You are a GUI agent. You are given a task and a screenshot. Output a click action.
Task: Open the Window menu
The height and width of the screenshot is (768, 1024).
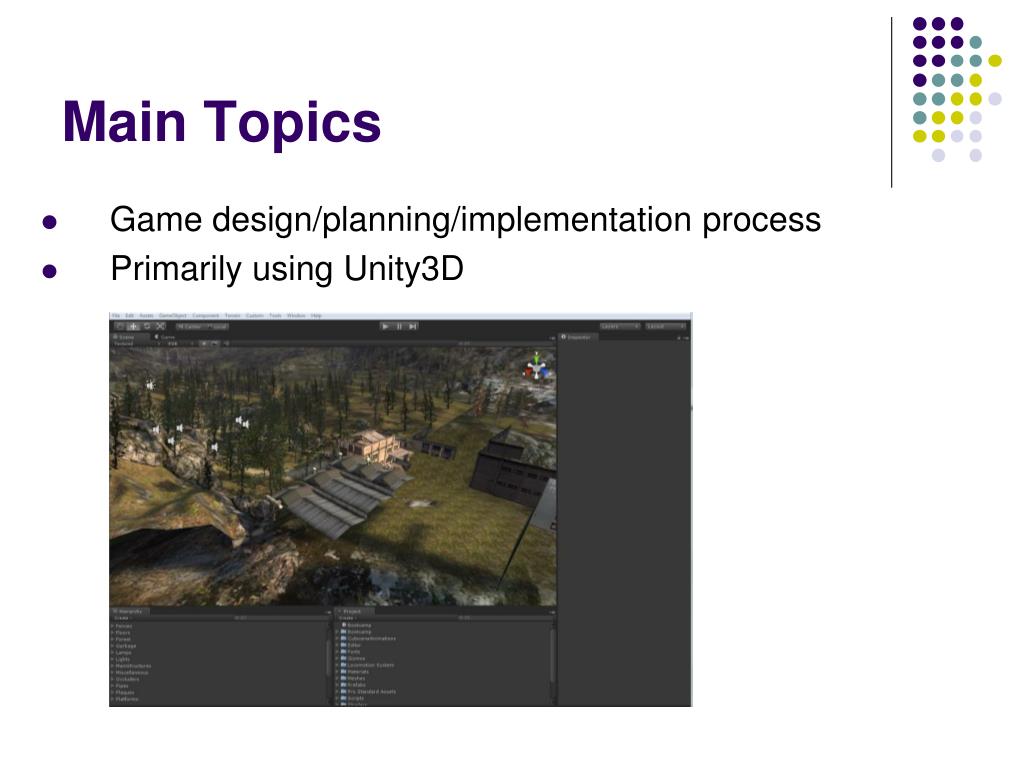coord(296,315)
